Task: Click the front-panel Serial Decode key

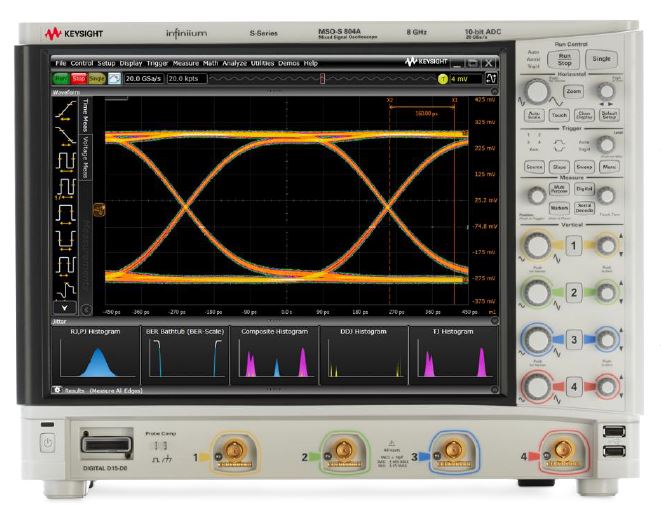Action: click(584, 207)
